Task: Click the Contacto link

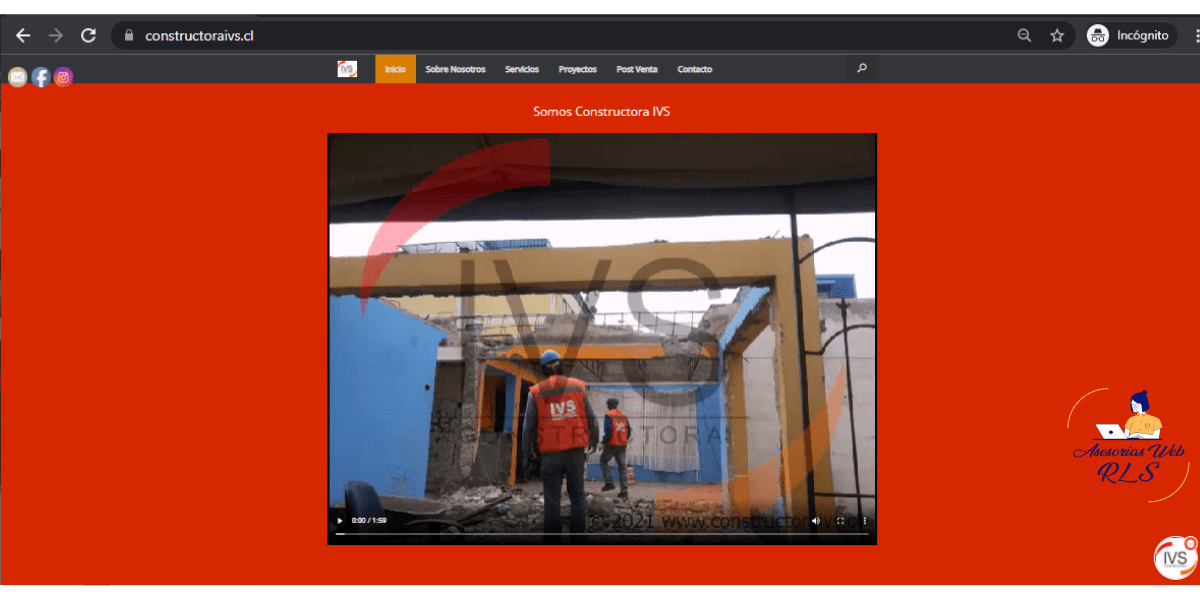Action: point(694,69)
